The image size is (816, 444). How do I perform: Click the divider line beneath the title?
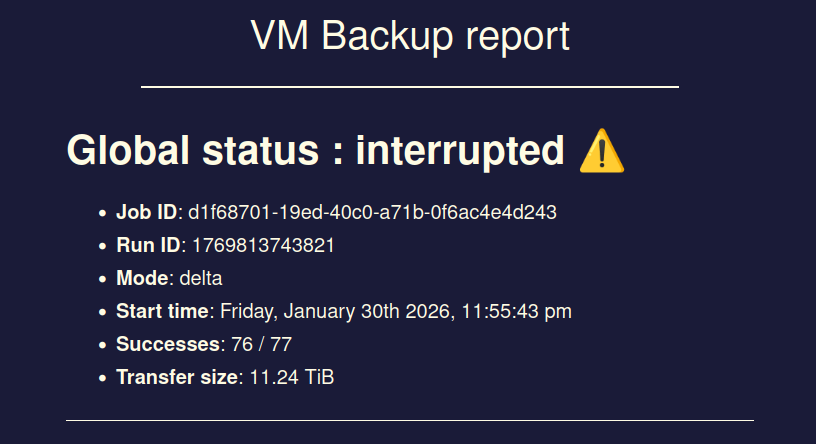409,87
